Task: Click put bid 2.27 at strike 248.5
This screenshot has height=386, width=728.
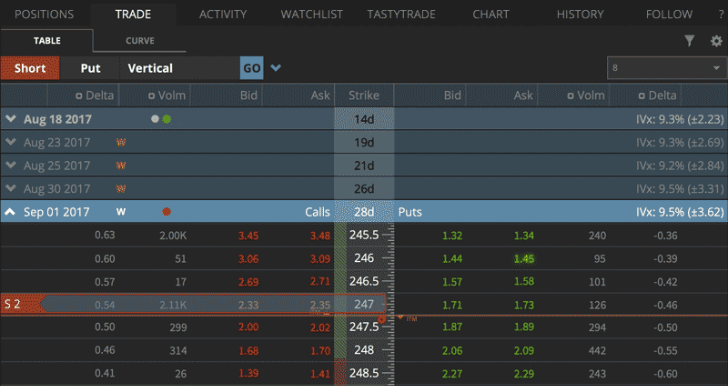Action: pyautogui.click(x=452, y=373)
